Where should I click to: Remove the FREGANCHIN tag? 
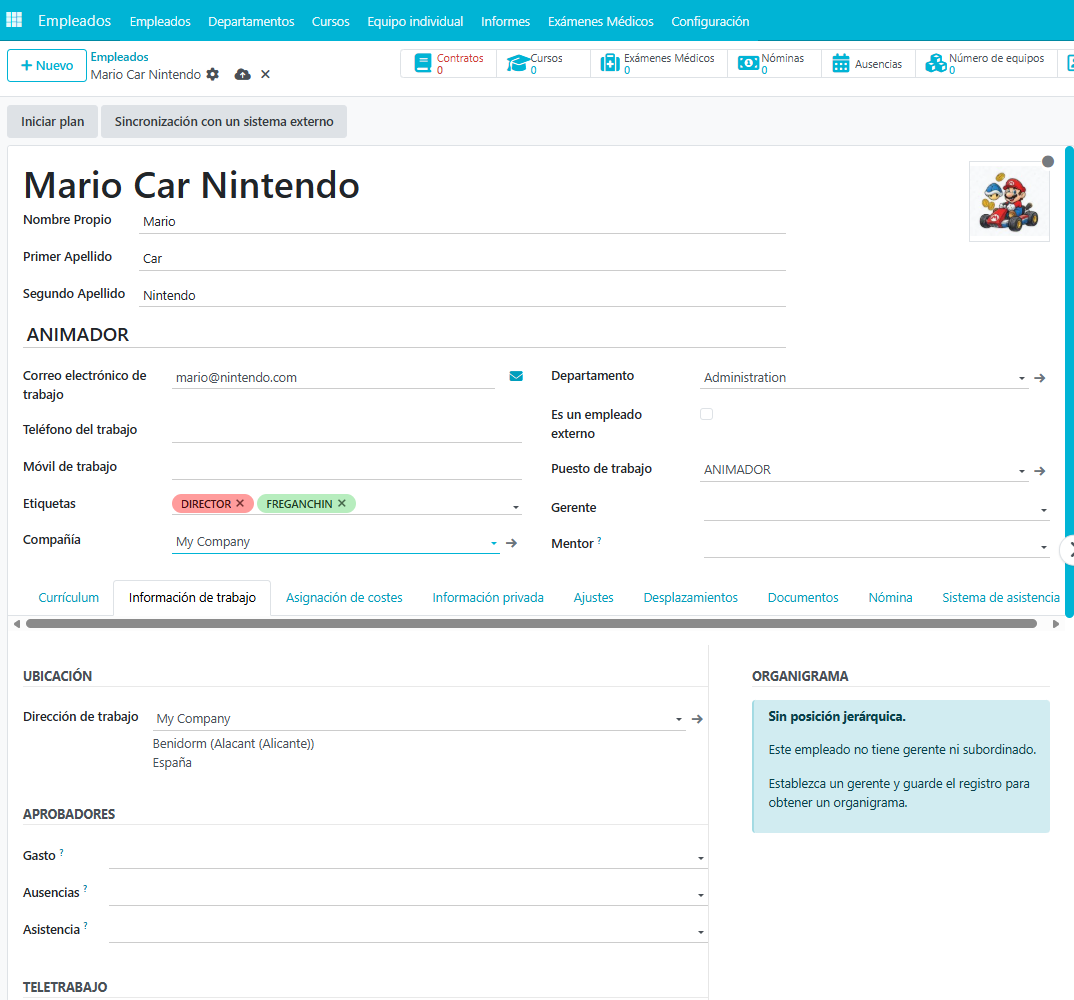342,503
